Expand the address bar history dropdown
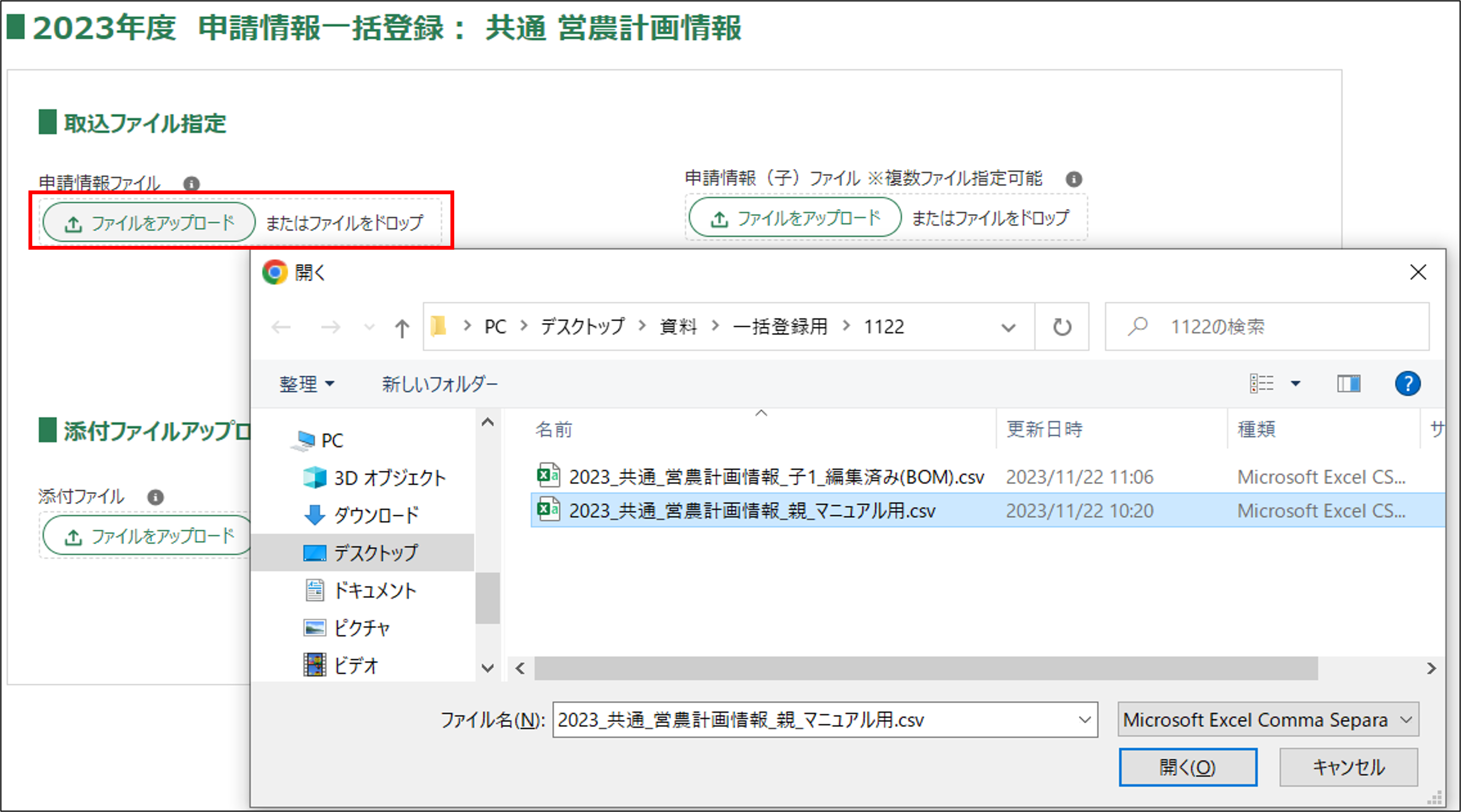The image size is (1461, 812). pyautogui.click(x=1008, y=328)
